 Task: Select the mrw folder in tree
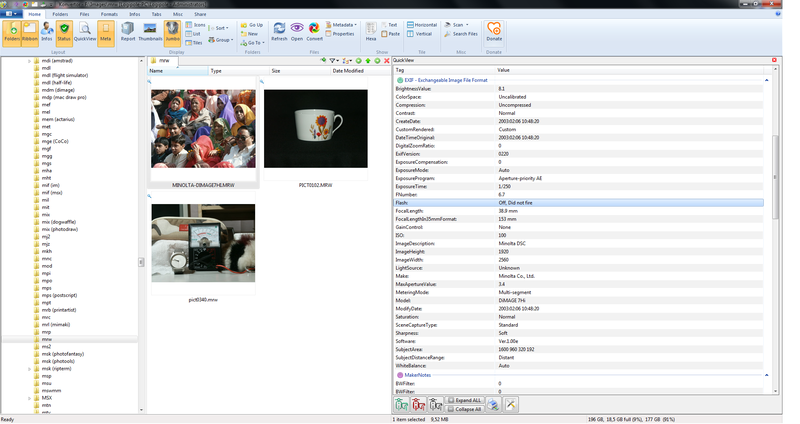coord(47,339)
